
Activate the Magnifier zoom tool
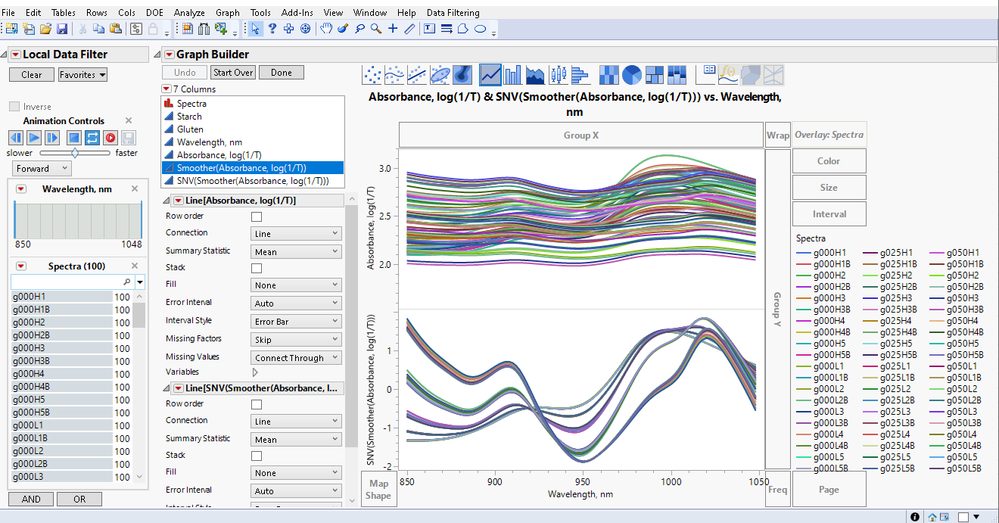[x=376, y=29]
